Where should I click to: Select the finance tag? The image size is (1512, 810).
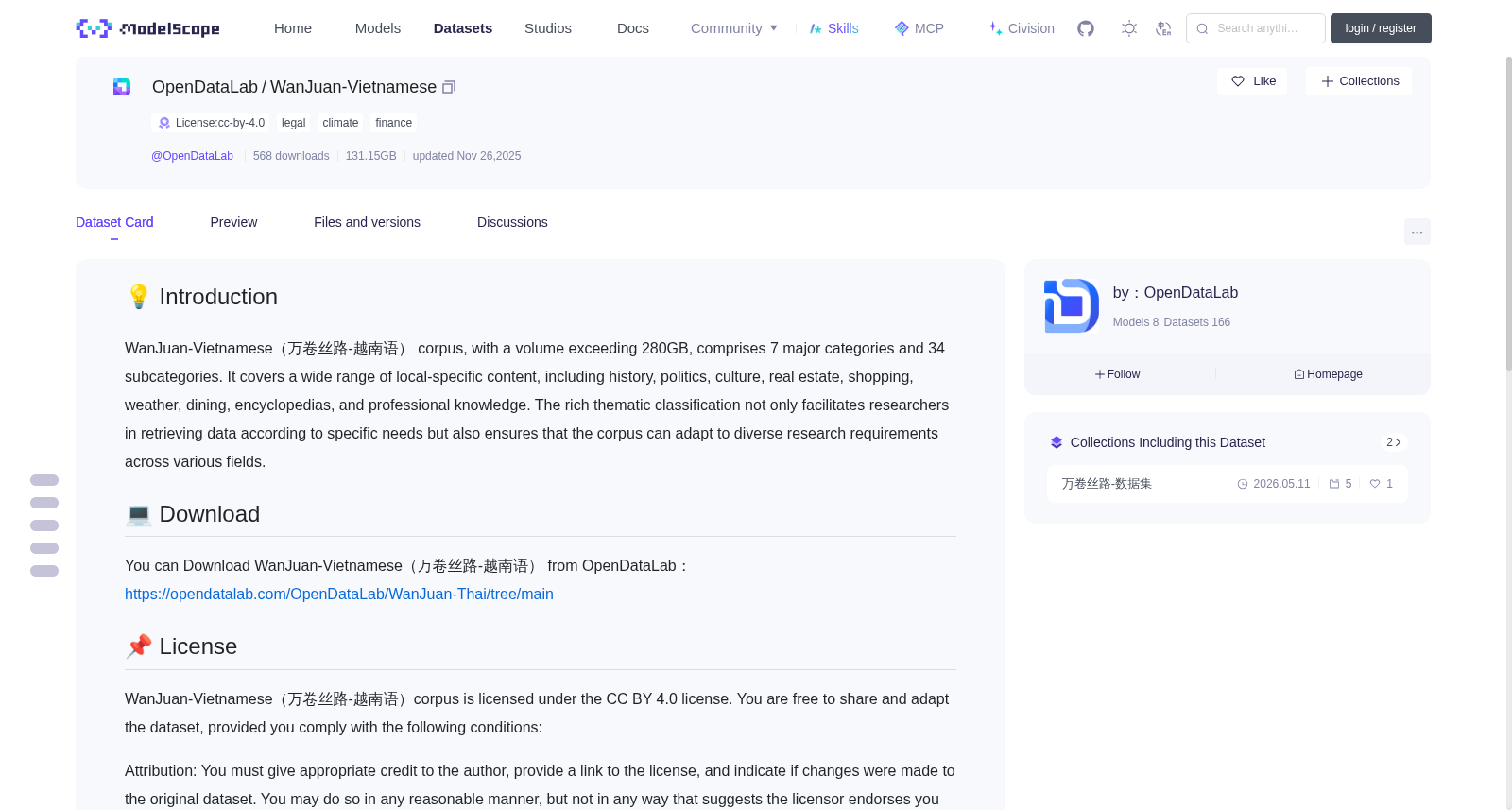click(393, 123)
